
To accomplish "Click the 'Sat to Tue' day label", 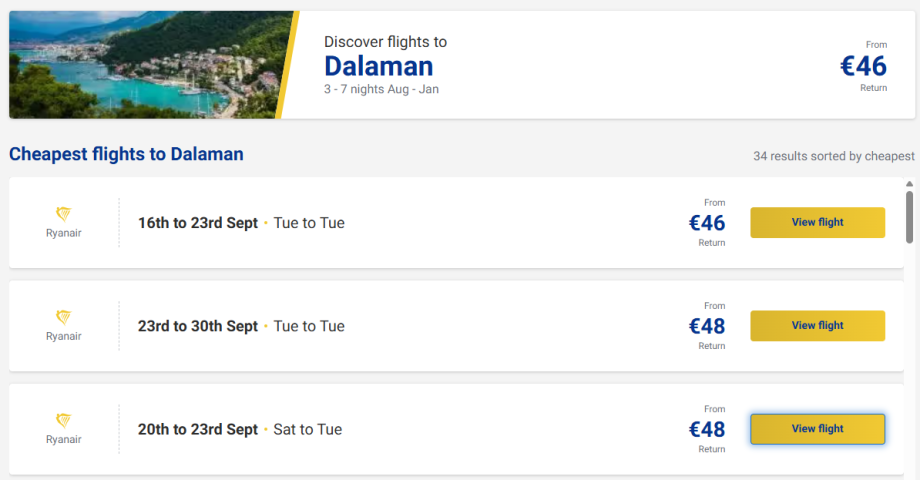I will point(308,429).
